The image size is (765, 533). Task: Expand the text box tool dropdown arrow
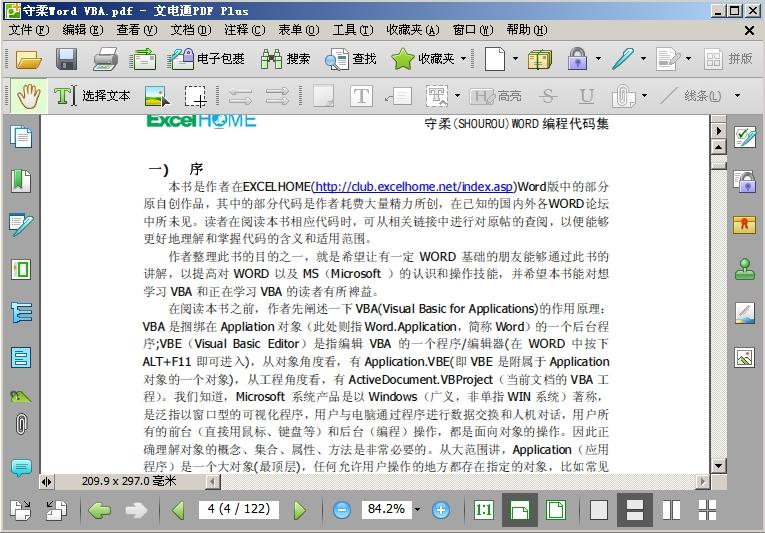tap(457, 96)
